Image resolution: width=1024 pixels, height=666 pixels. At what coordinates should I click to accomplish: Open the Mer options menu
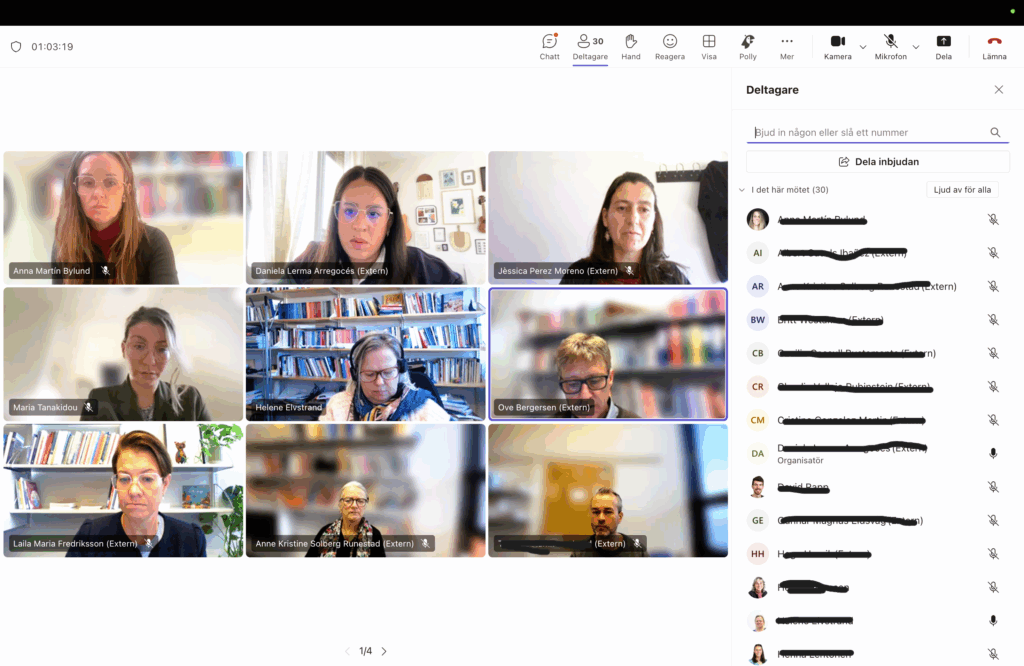point(786,46)
